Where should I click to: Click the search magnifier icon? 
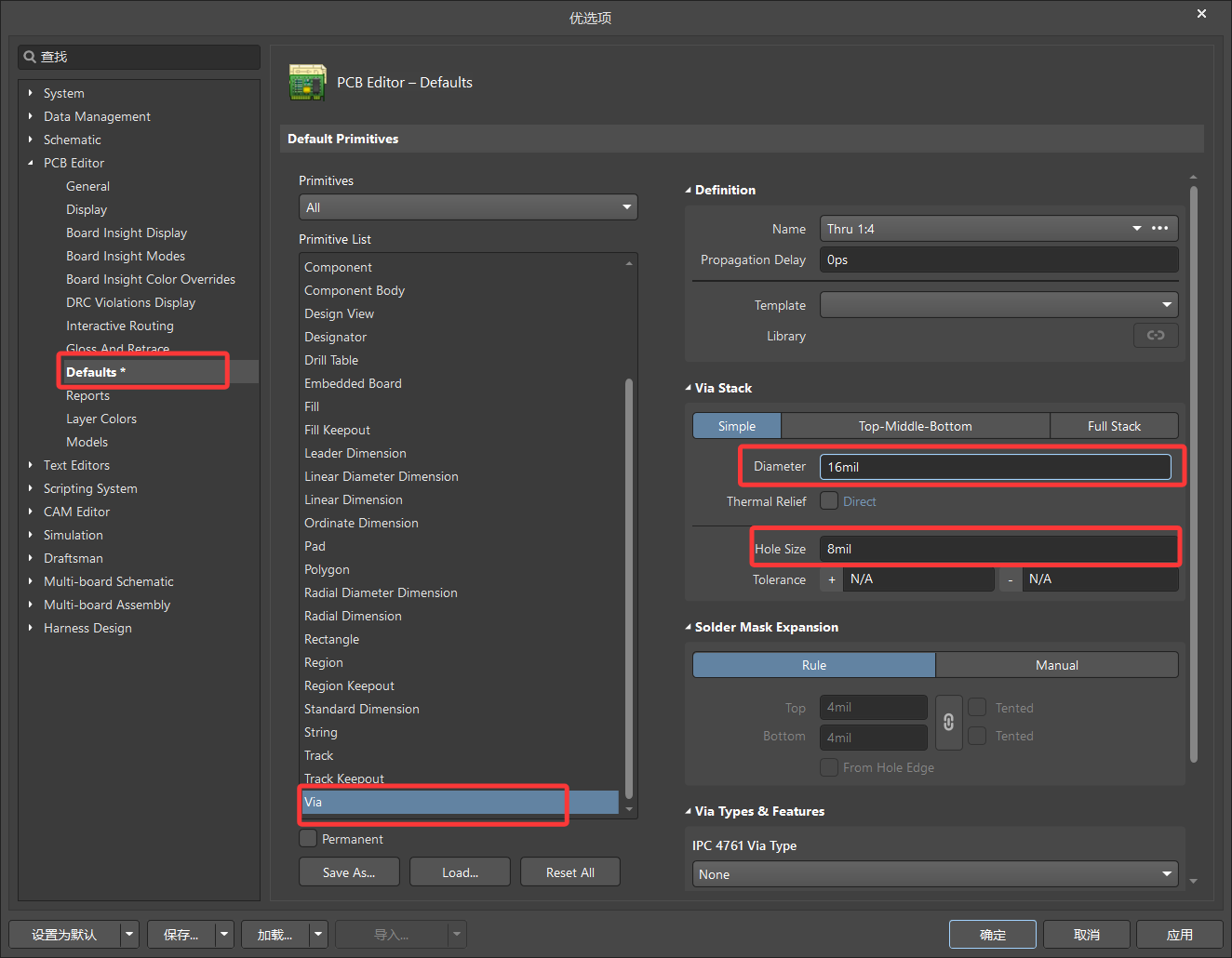tap(31, 57)
